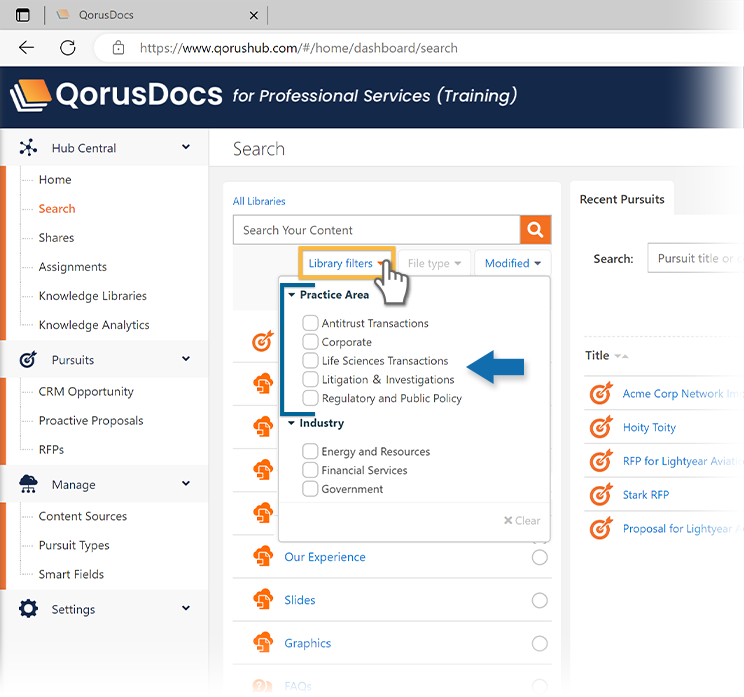744x697 pixels.
Task: Collapse the Pursuits section chevron
Action: (186, 359)
